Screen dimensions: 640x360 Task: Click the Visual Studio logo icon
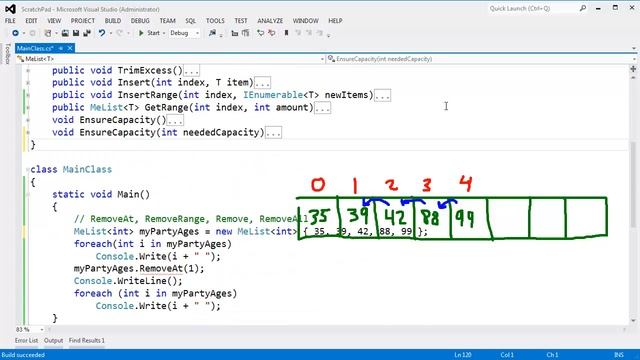(10, 9)
